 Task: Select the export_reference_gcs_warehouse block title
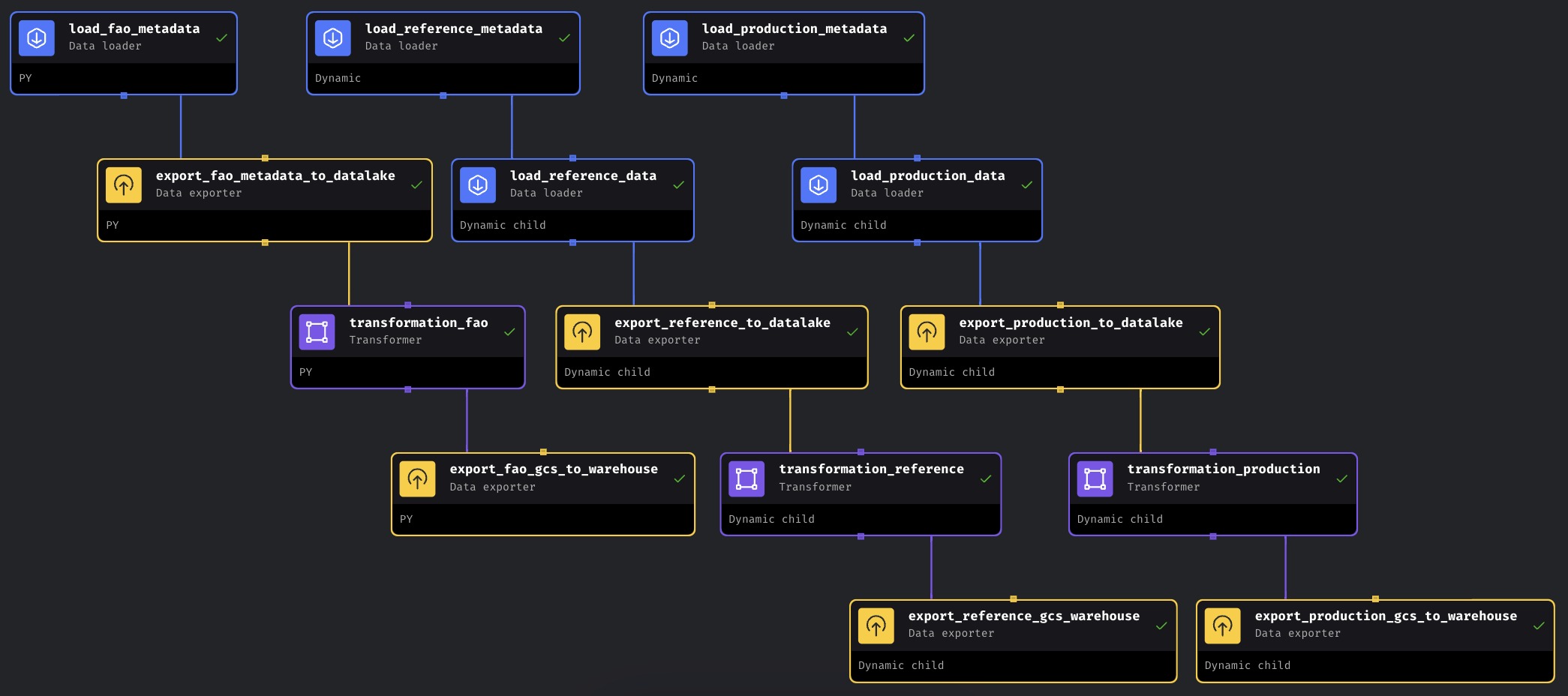pyautogui.click(x=1024, y=616)
